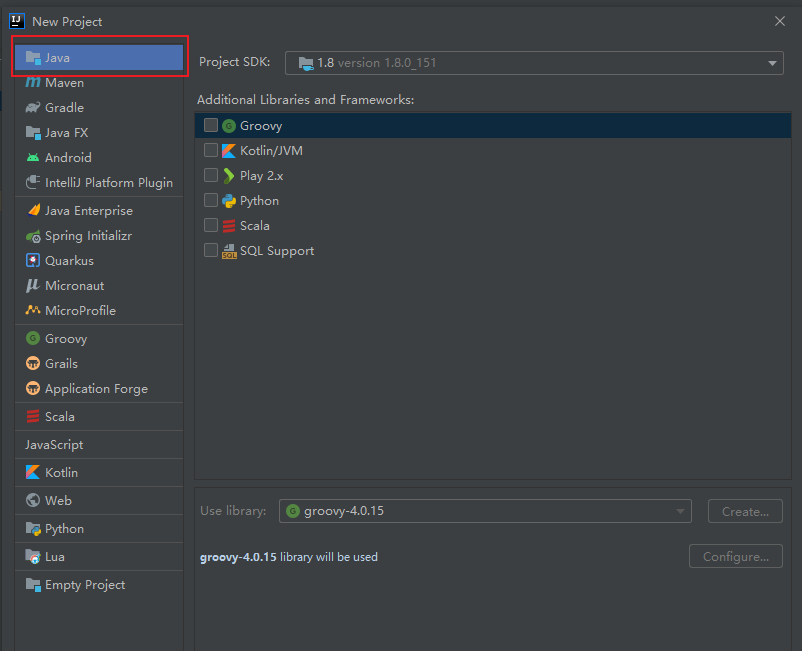
Task: Click the Scala text in the frameworks list
Action: pyautogui.click(x=255, y=226)
